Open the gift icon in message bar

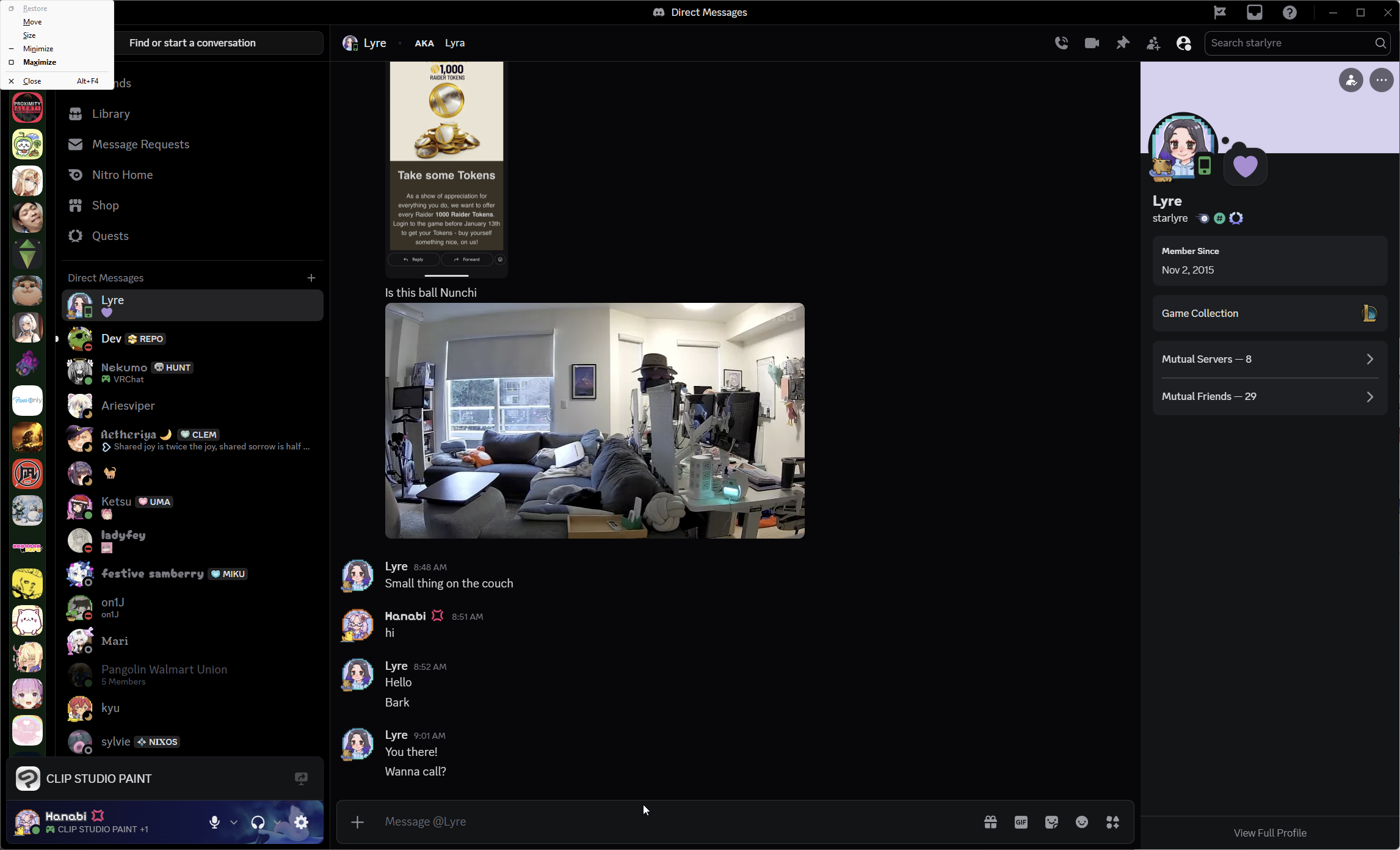pyautogui.click(x=990, y=822)
